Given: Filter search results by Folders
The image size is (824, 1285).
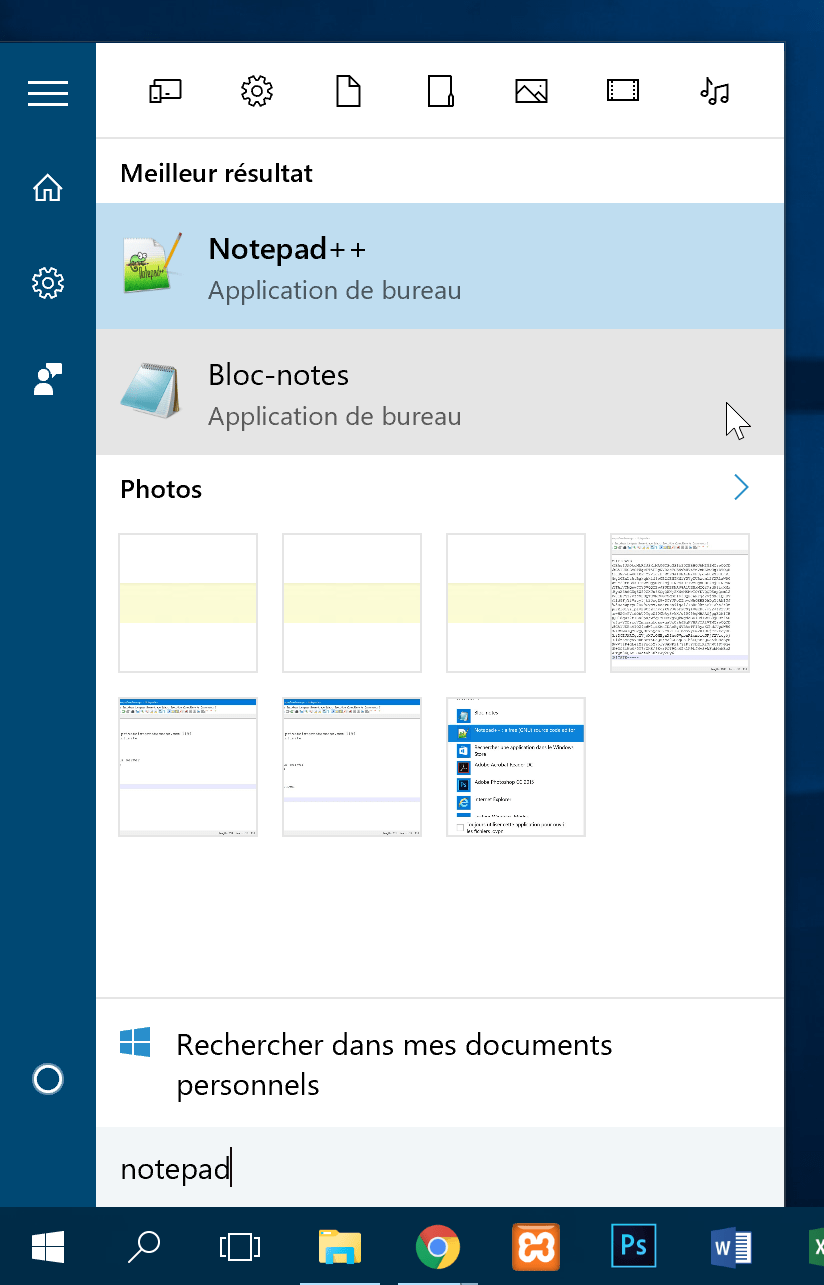Looking at the screenshot, I should pyautogui.click(x=440, y=92).
